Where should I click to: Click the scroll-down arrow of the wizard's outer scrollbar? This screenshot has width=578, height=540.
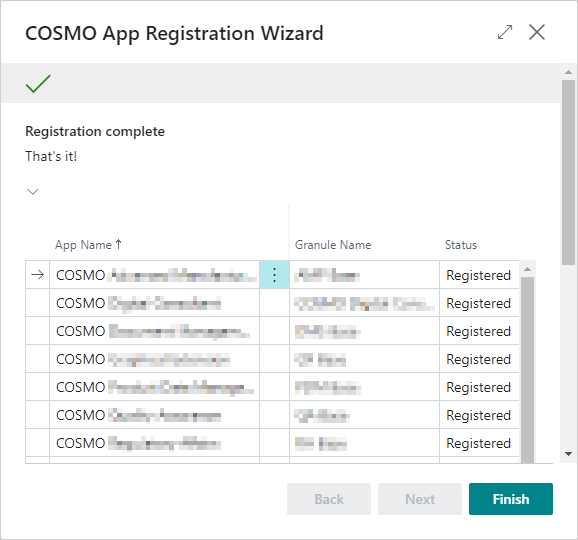click(x=568, y=454)
